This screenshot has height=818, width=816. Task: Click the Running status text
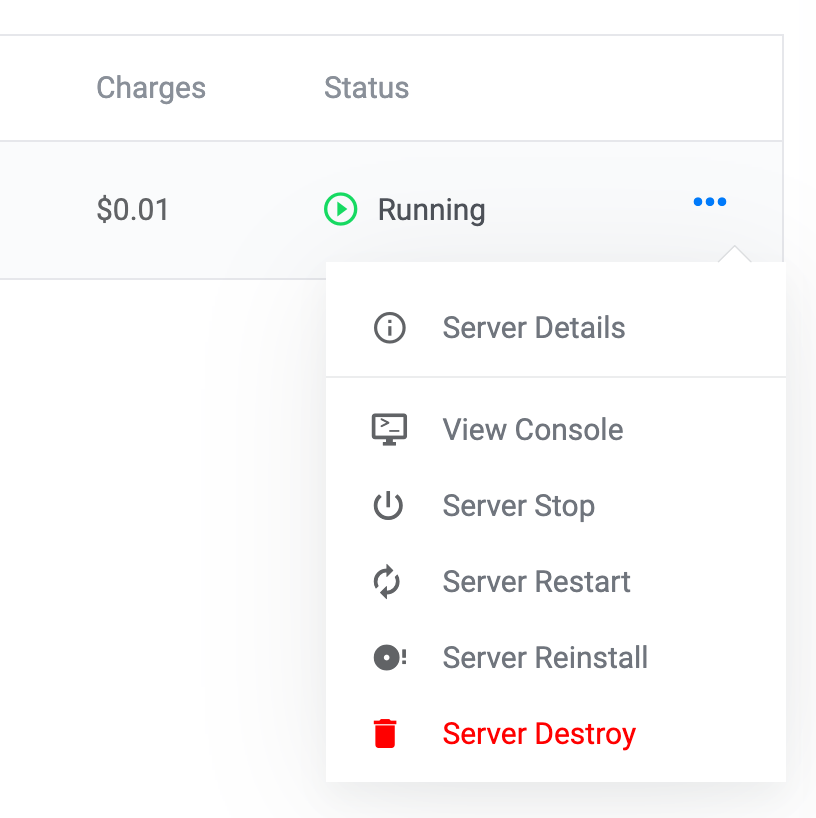click(431, 210)
